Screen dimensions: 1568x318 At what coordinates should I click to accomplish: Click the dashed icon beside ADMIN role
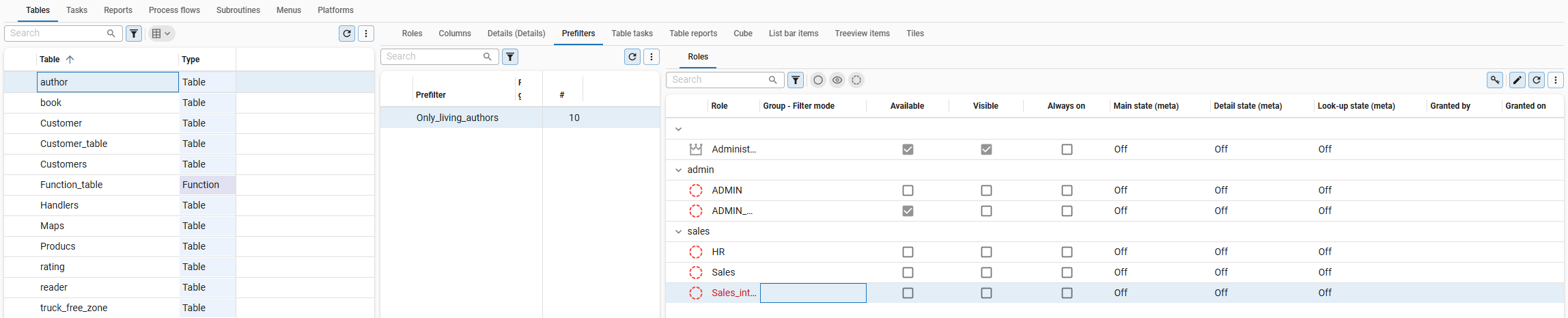[696, 190]
